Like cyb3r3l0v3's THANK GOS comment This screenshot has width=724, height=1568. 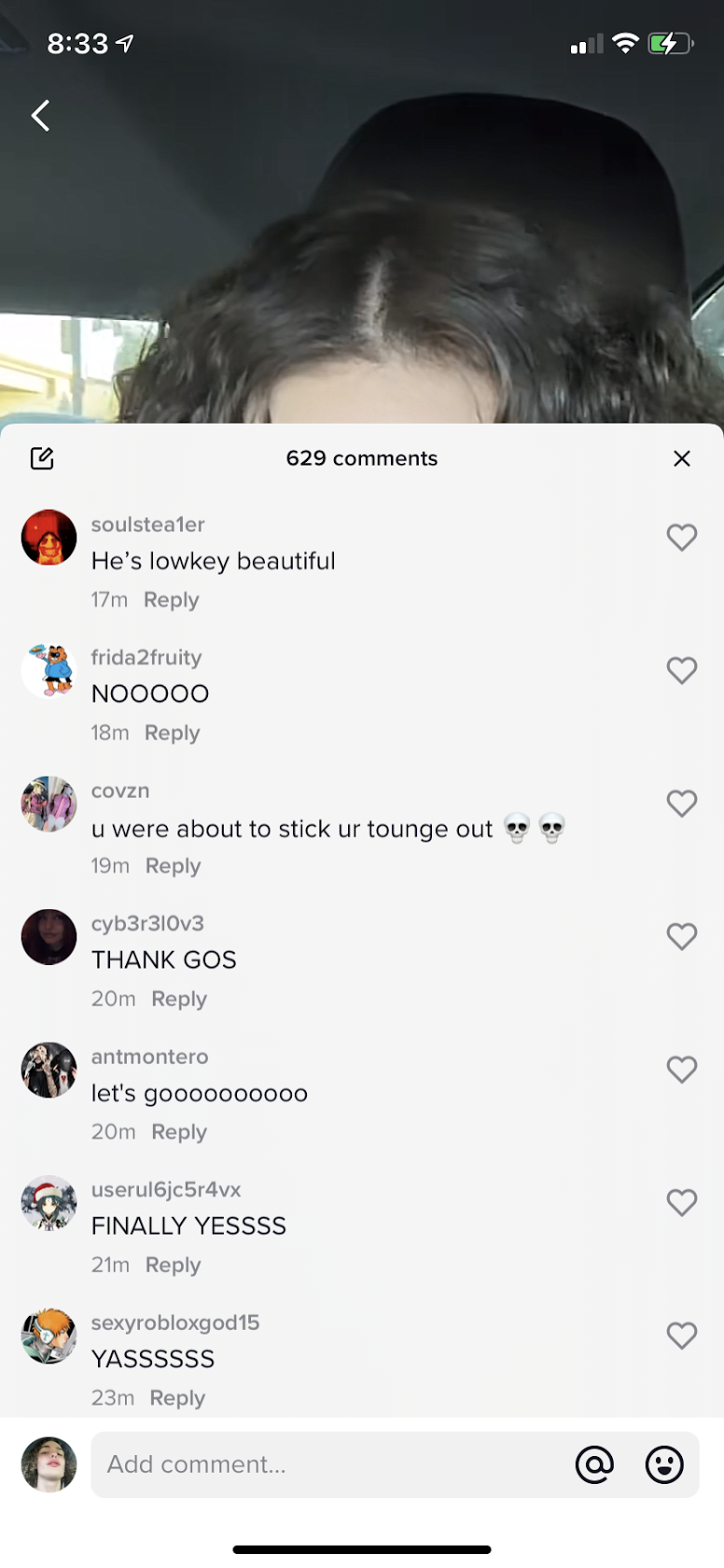[682, 936]
